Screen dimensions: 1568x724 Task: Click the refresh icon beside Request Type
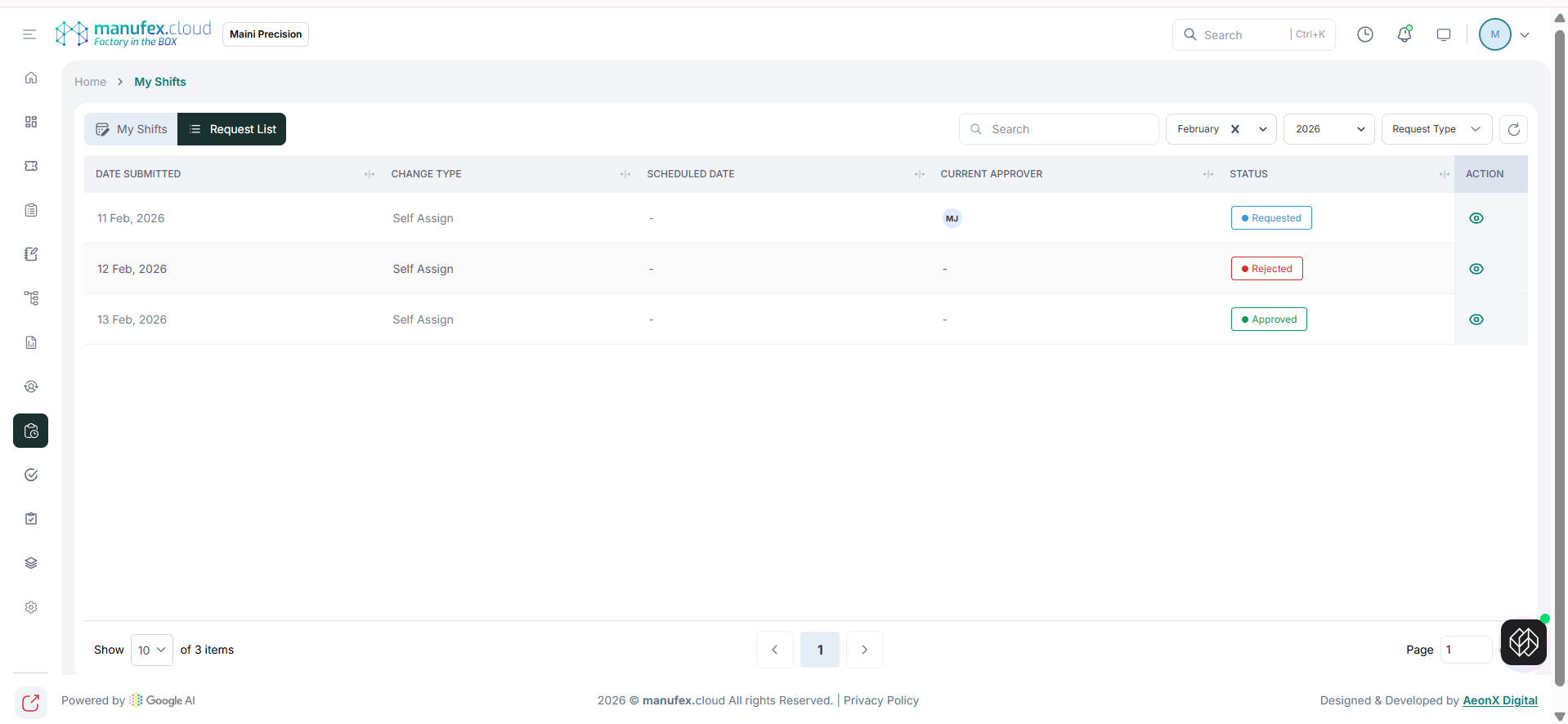pos(1513,129)
